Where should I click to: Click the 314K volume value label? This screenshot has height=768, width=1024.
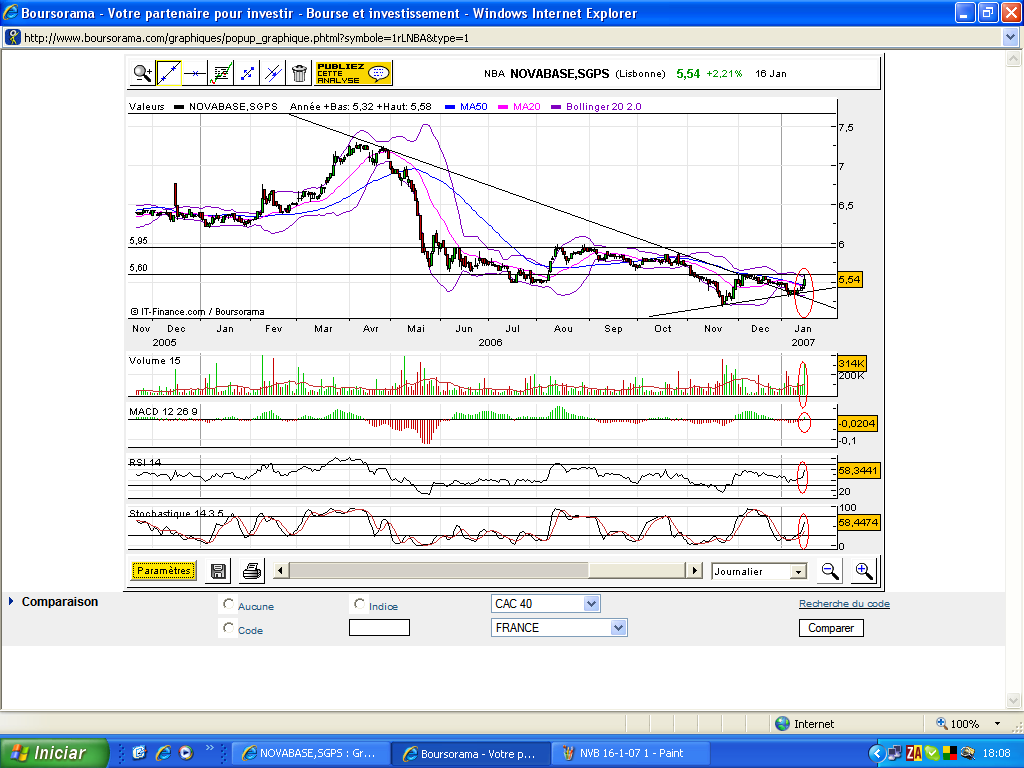pyautogui.click(x=852, y=363)
